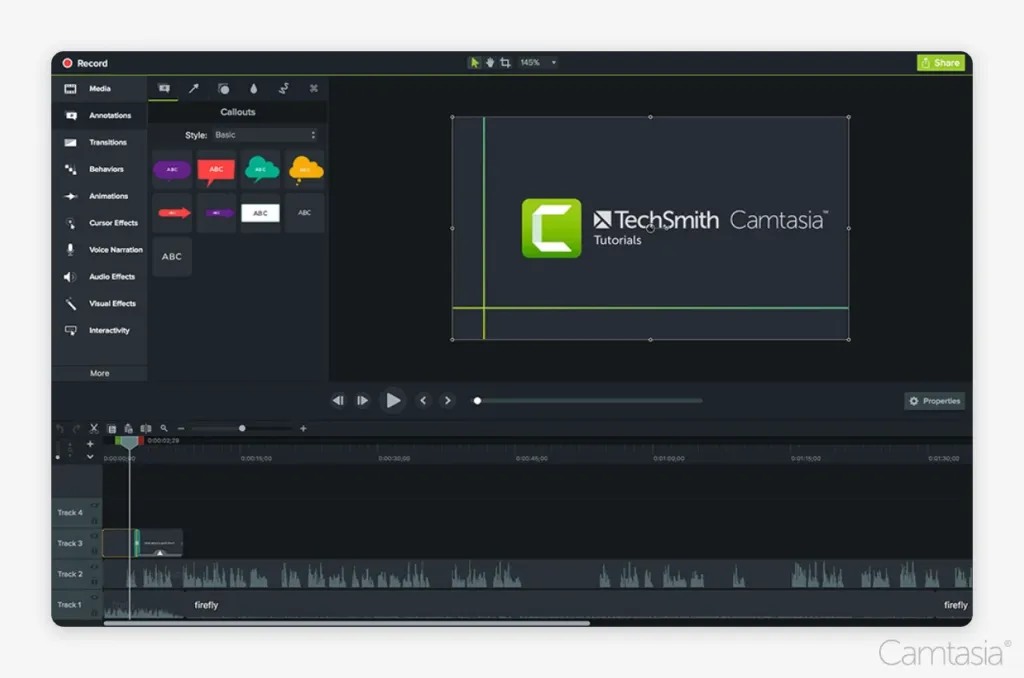Screen dimensions: 1024x678
Task: Choose the purple arrow callout
Action: tap(216, 213)
